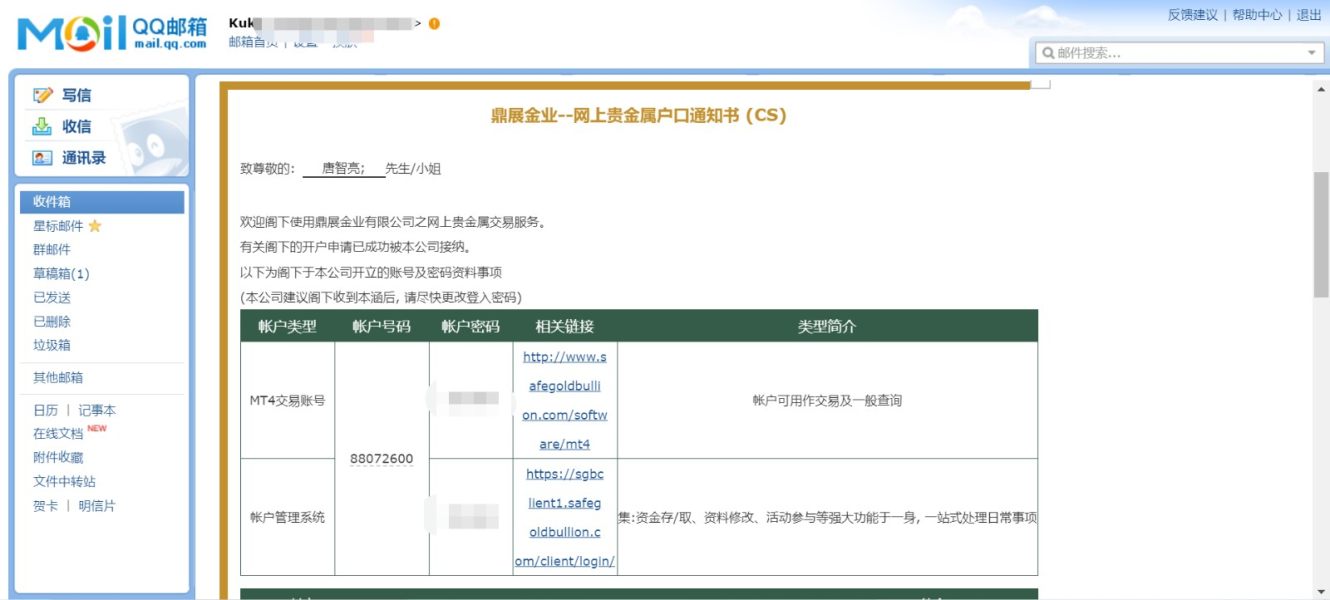Click the star icon beside 星标邮件
Screen dimensions: 1330x600
click(x=95, y=226)
